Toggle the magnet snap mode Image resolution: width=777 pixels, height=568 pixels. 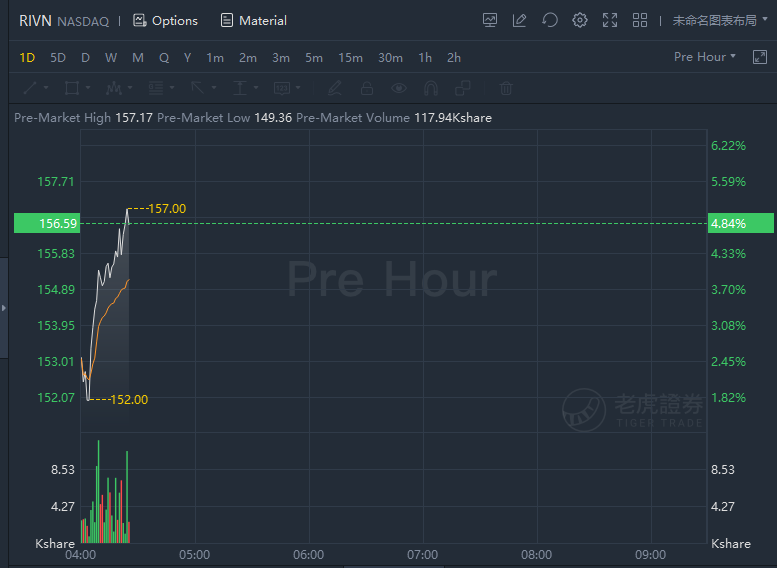pyautogui.click(x=431, y=88)
